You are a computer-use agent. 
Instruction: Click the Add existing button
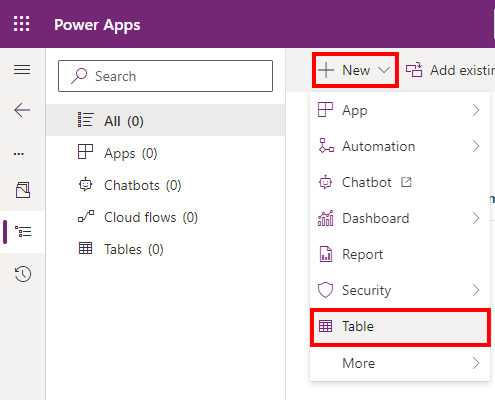tap(450, 70)
